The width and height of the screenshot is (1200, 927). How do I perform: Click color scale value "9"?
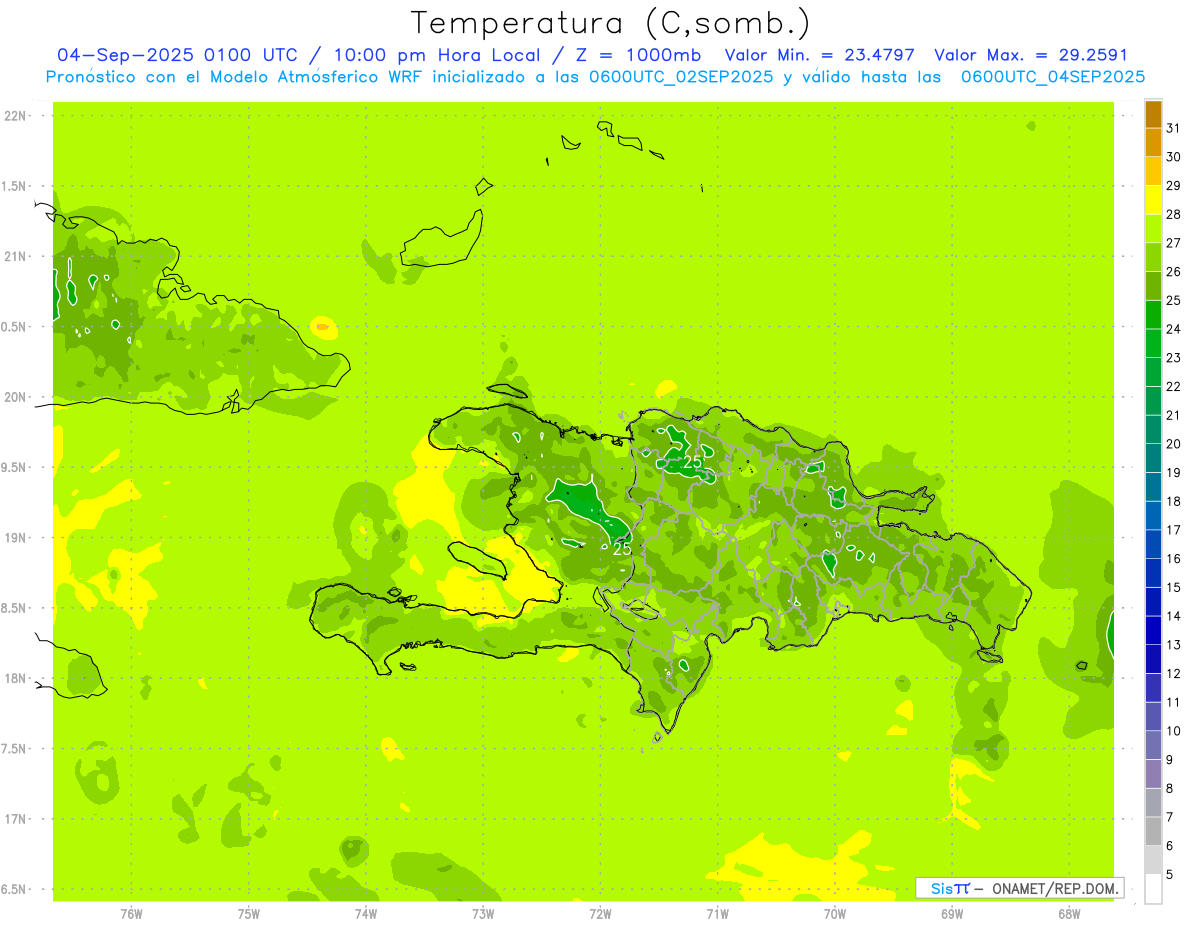tap(1170, 760)
